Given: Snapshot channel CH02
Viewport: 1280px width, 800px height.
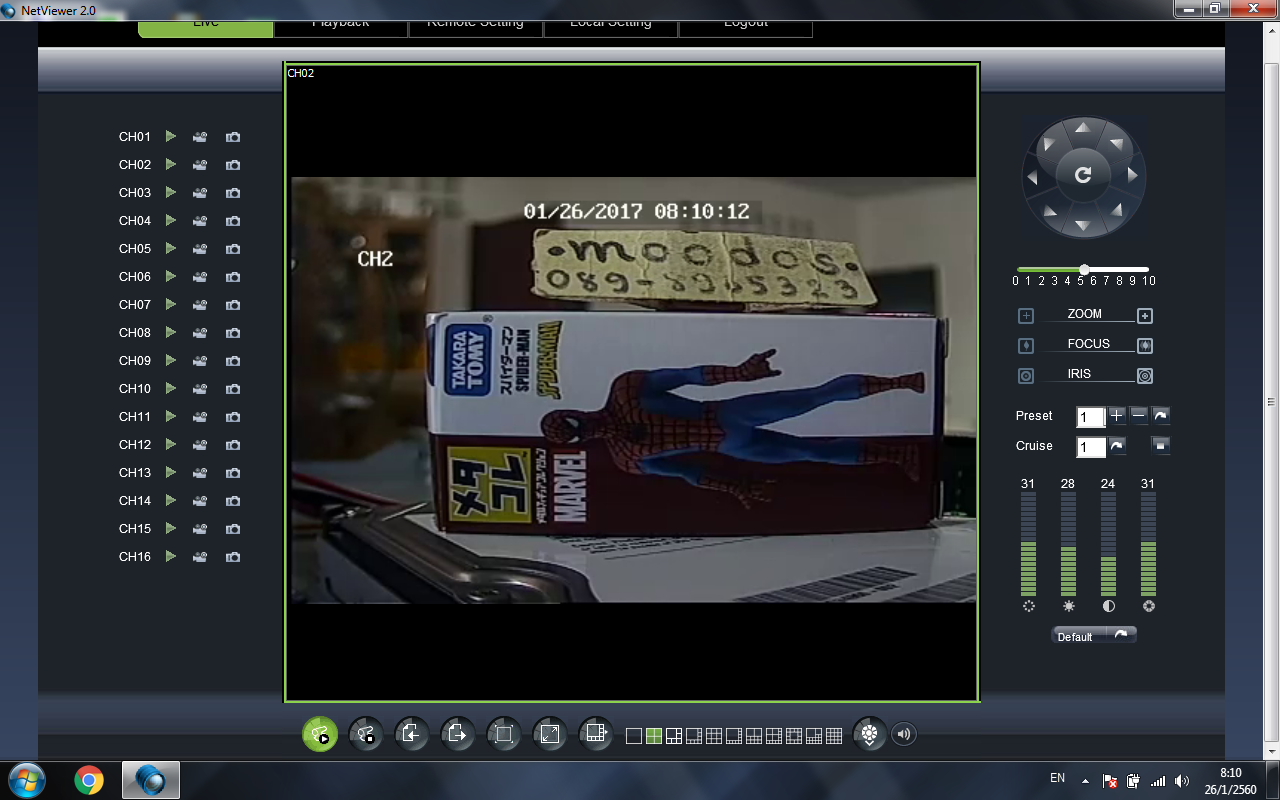Looking at the screenshot, I should click(x=233, y=165).
